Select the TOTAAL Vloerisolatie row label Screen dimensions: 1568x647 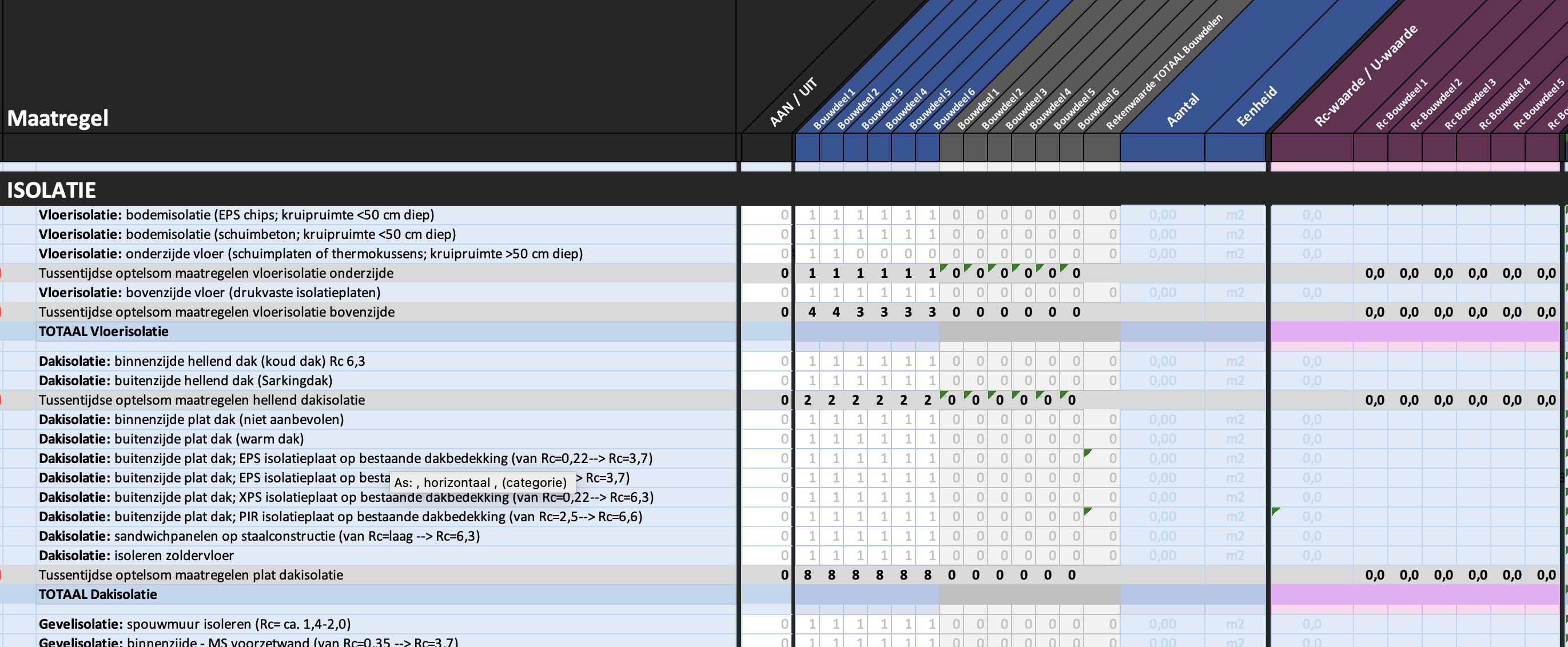coord(104,332)
